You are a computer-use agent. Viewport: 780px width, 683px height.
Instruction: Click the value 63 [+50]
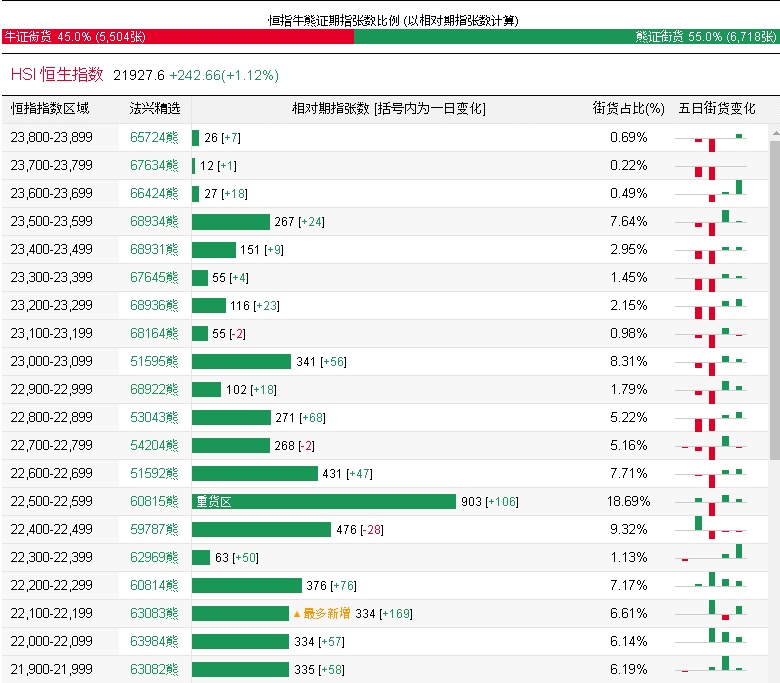pos(236,558)
